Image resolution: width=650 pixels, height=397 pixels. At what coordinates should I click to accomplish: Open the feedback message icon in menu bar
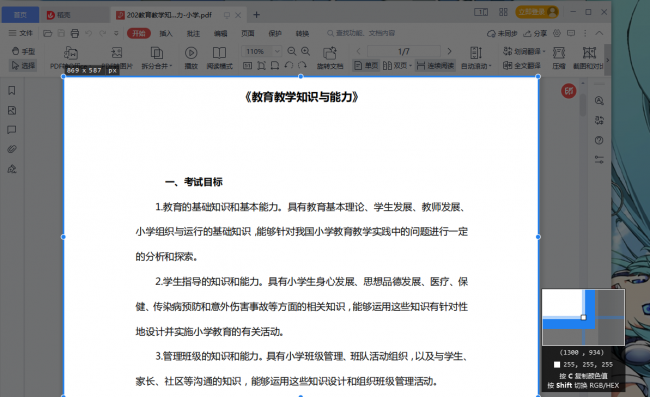click(571, 33)
